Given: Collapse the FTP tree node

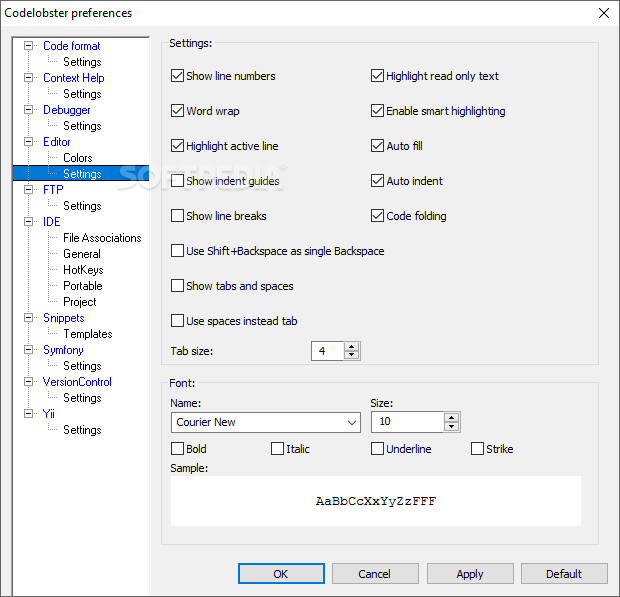Looking at the screenshot, I should (28, 189).
